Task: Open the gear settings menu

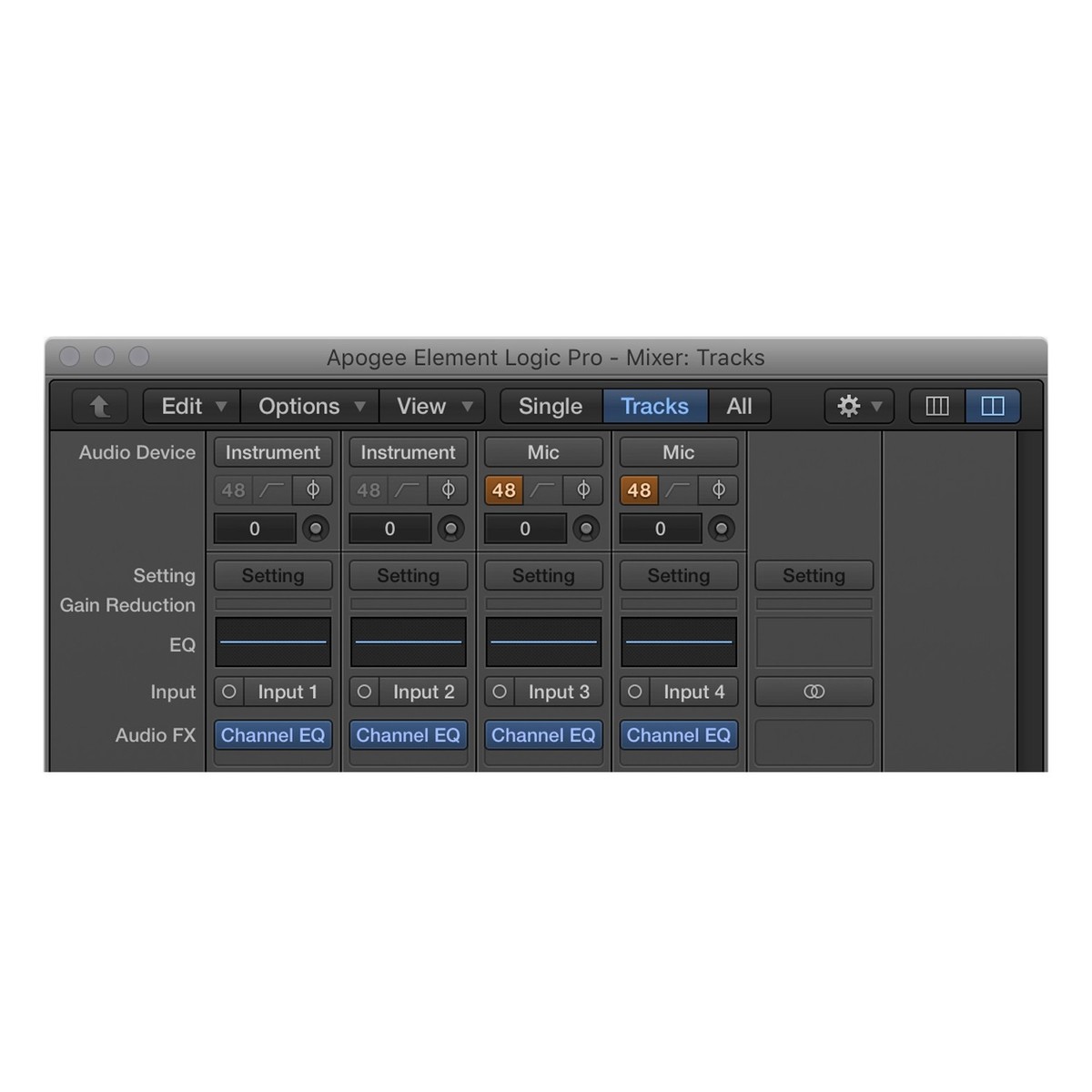Action: pos(859,406)
